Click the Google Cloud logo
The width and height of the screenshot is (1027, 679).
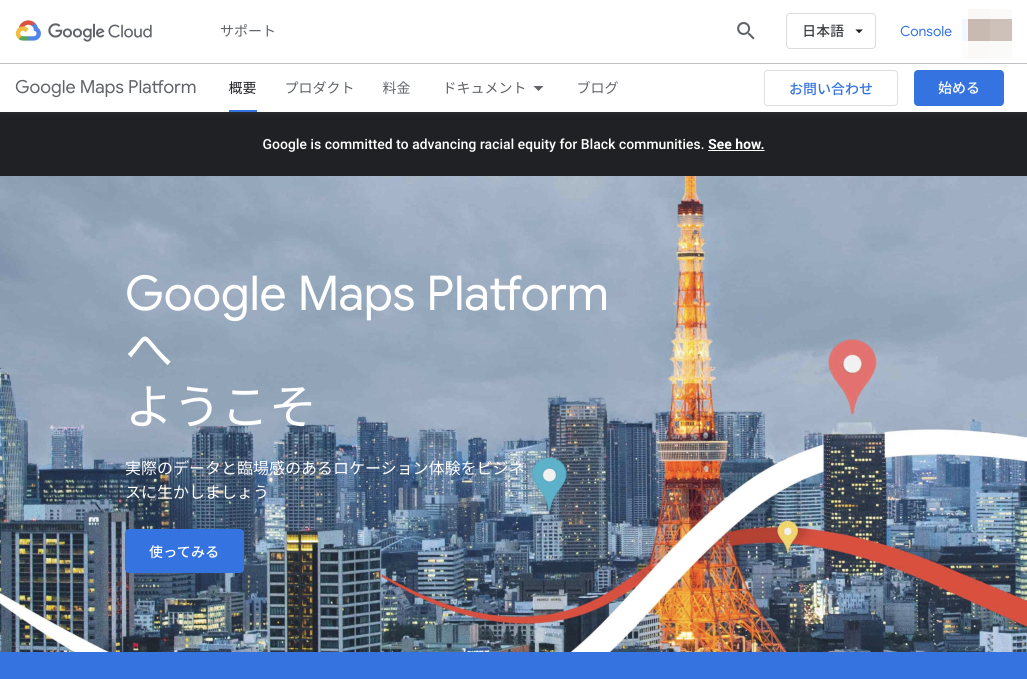(84, 31)
